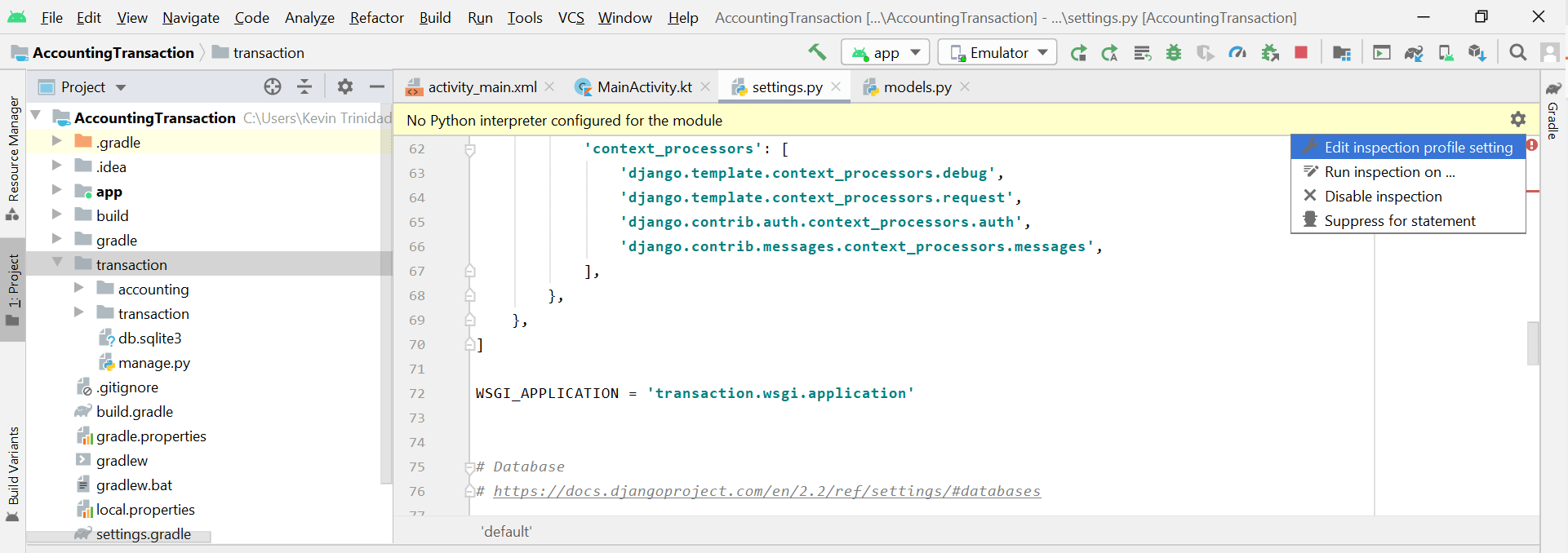This screenshot has width=1568, height=553.
Task: Open the Gradle side tool window
Action: 1553,110
